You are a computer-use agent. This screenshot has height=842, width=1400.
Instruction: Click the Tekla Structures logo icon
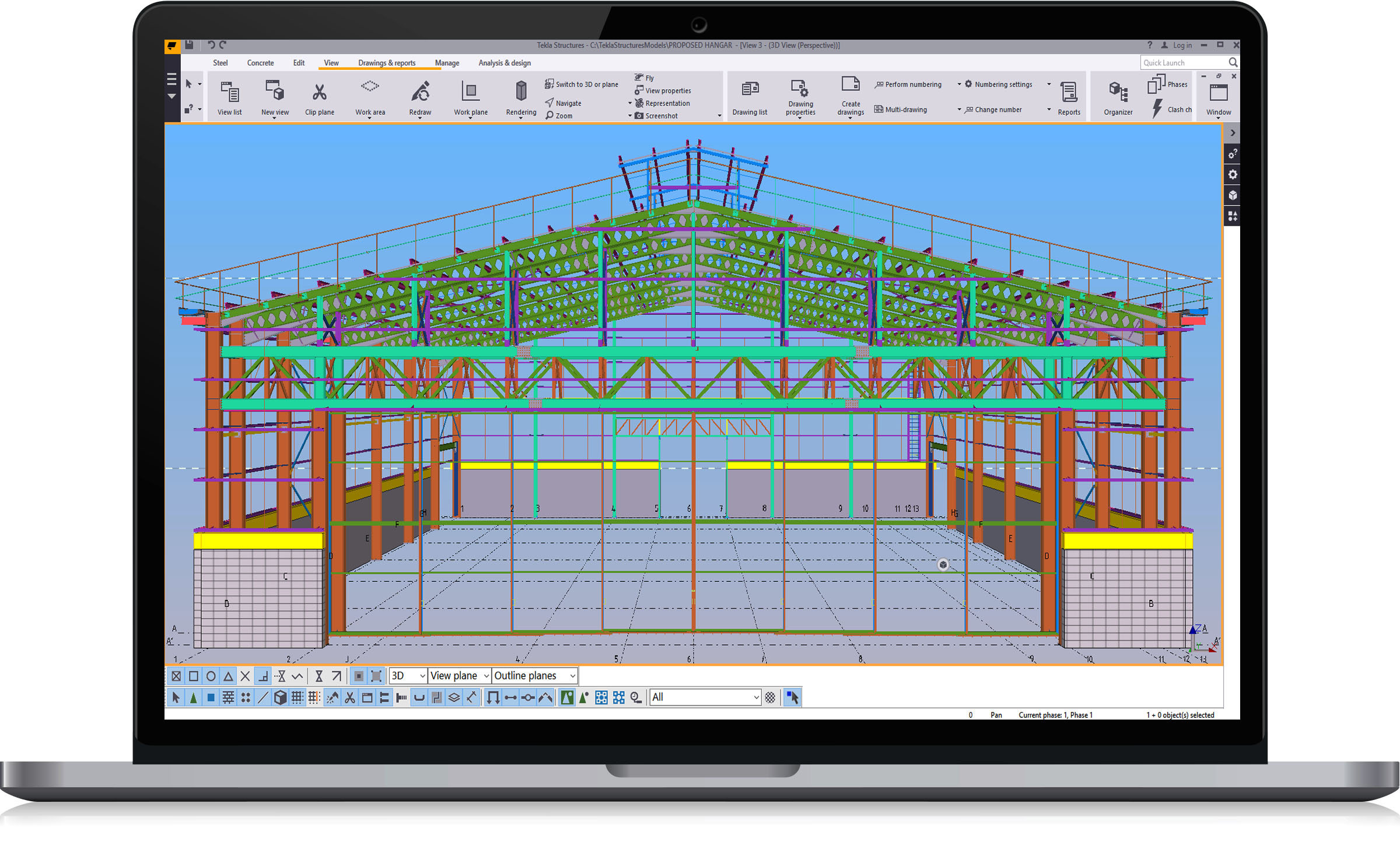[172, 45]
